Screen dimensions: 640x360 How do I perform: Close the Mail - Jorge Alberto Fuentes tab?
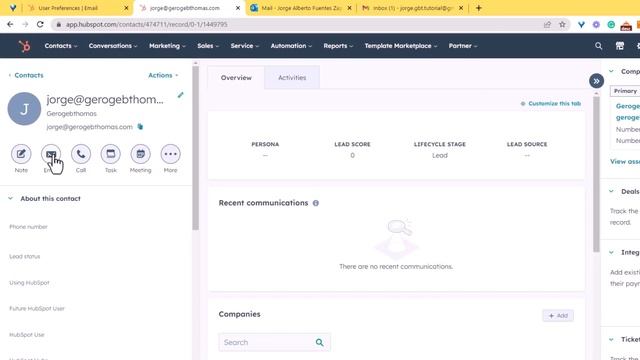tap(349, 8)
